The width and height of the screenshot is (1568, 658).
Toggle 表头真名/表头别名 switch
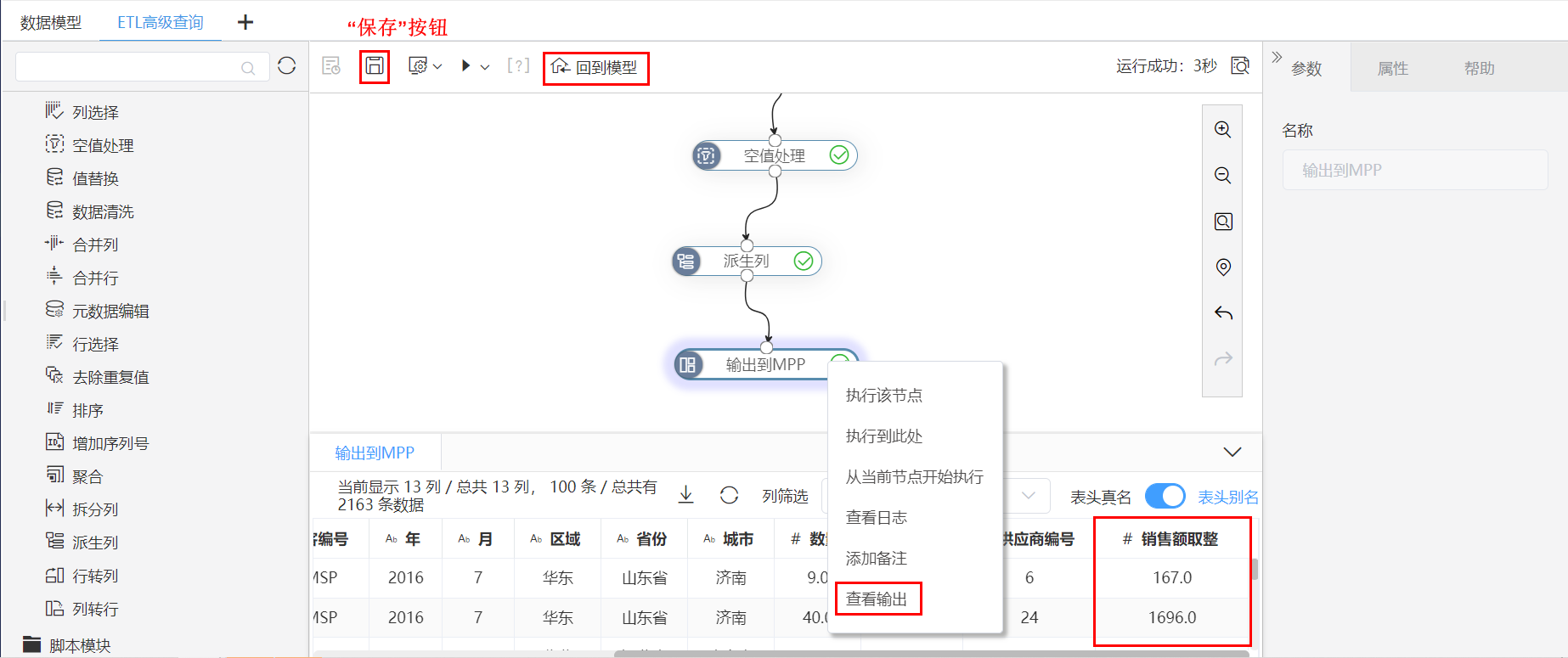point(1165,496)
